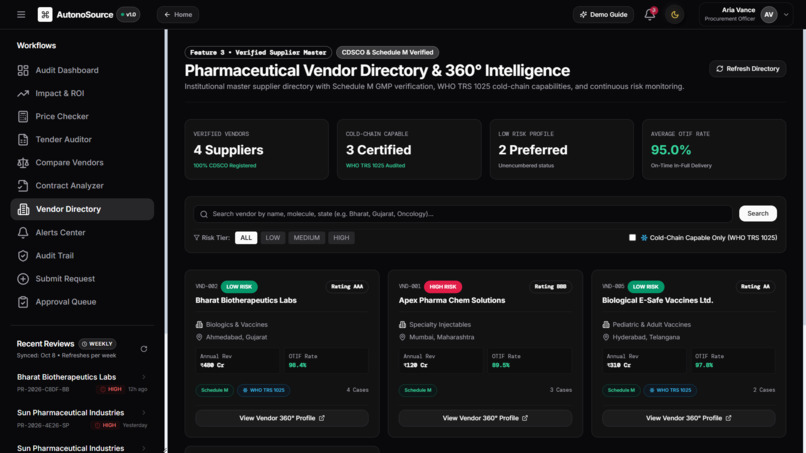Click WHO TRS 1025 tag on Biological E-Safe card
The height and width of the screenshot is (453, 806).
click(x=670, y=390)
